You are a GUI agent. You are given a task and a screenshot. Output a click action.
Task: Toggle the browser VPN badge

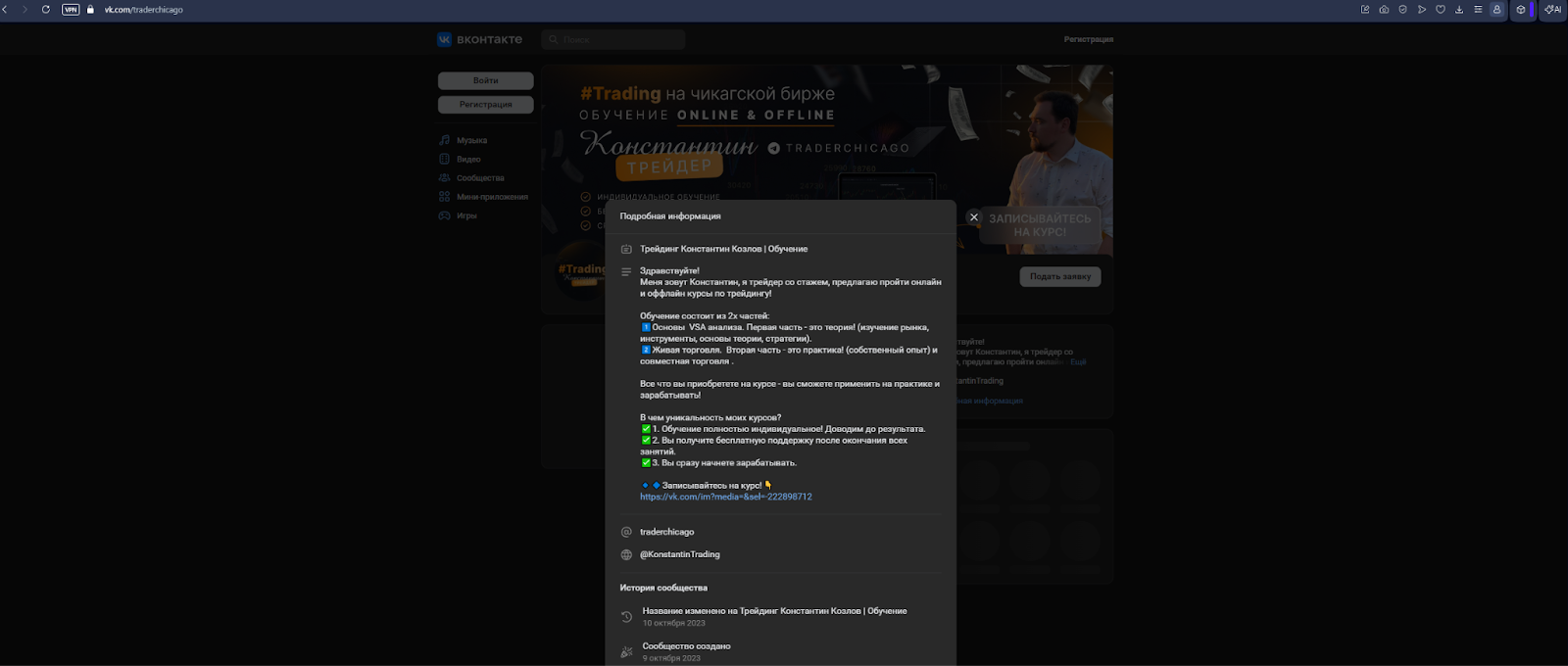(x=71, y=10)
